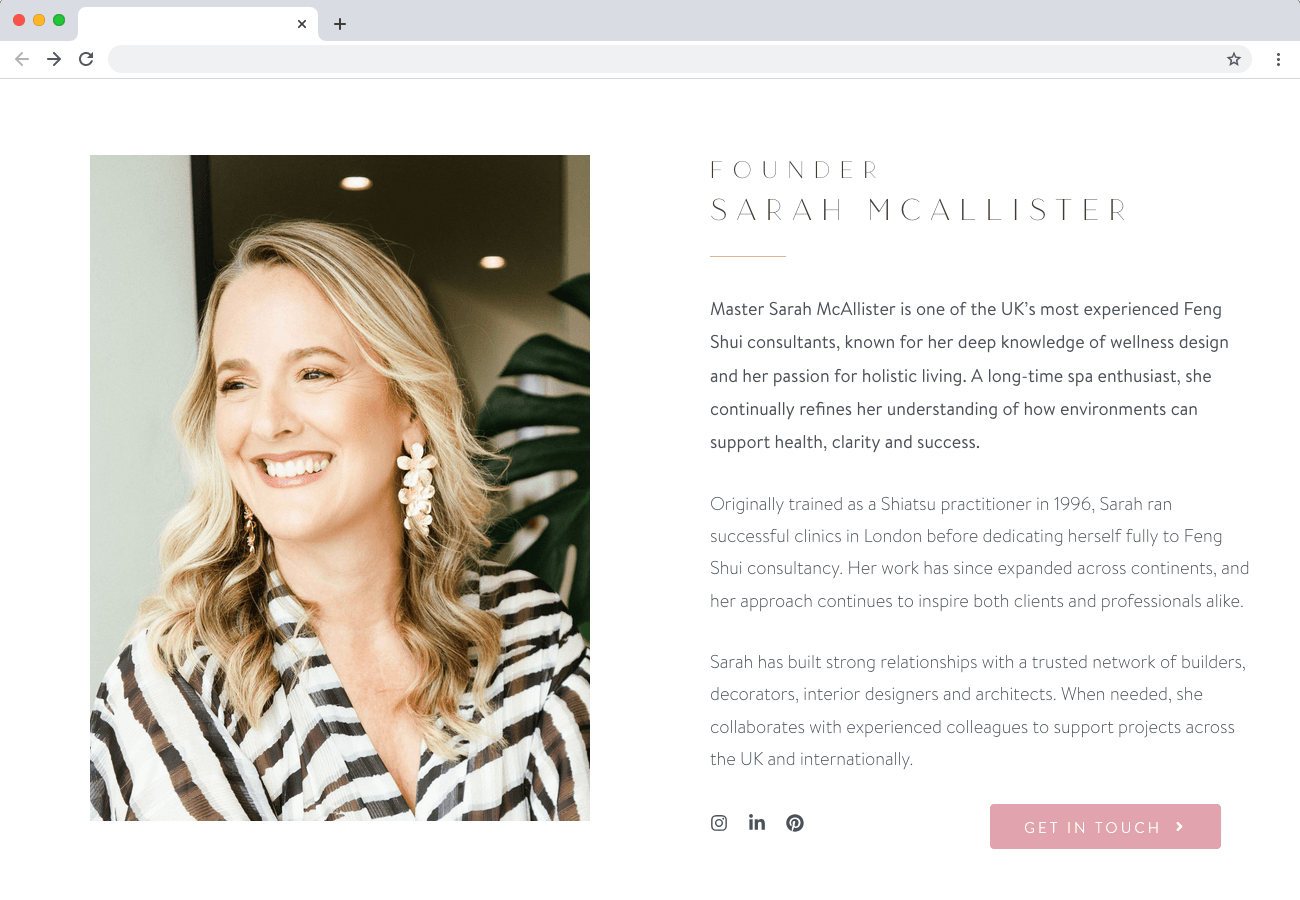Screen dimensions: 1300x900
Task: Click the Get In Touch button
Action: [x=1105, y=827]
